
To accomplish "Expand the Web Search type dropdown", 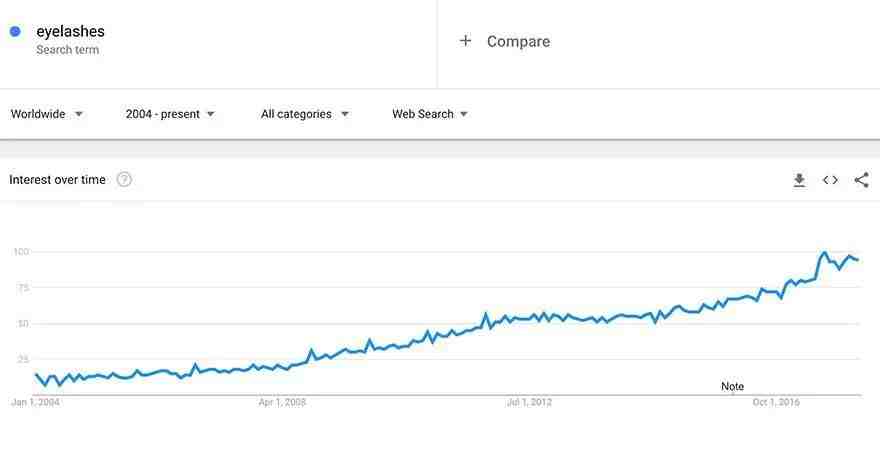I will 430,114.
